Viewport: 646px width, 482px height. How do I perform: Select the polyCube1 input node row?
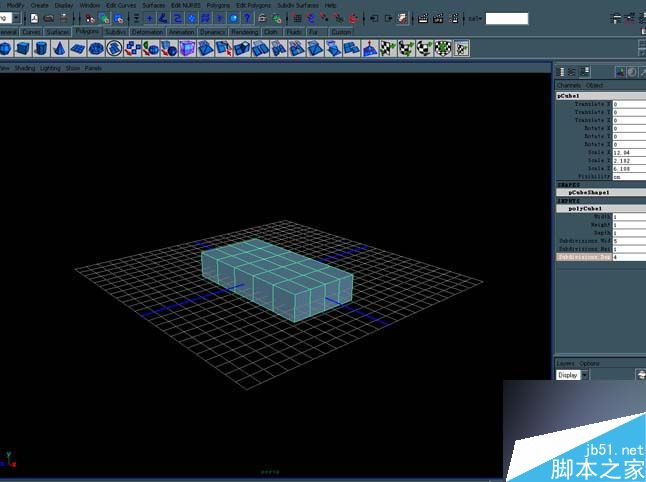point(601,208)
